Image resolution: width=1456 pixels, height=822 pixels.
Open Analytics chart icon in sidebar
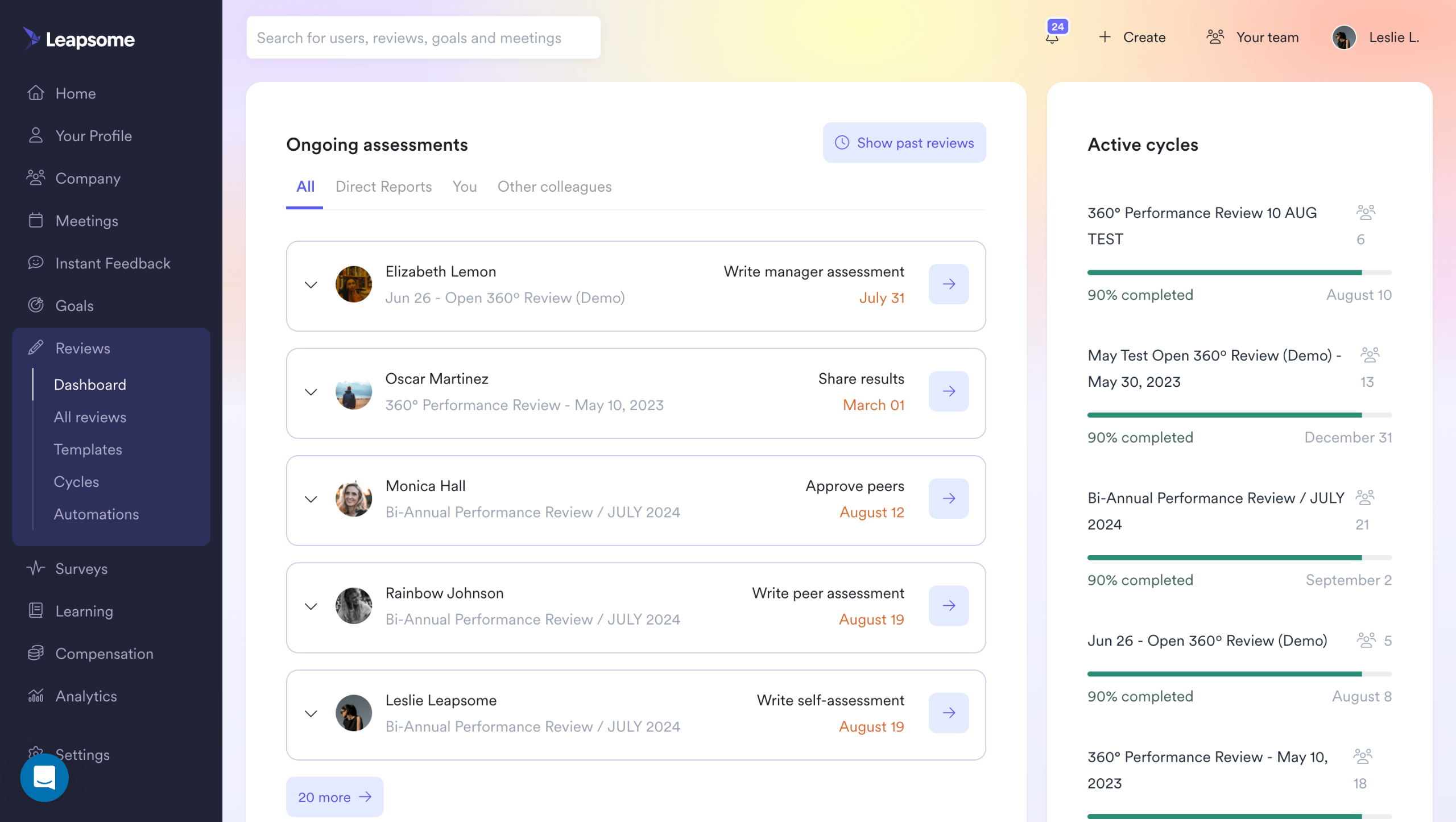click(x=36, y=696)
